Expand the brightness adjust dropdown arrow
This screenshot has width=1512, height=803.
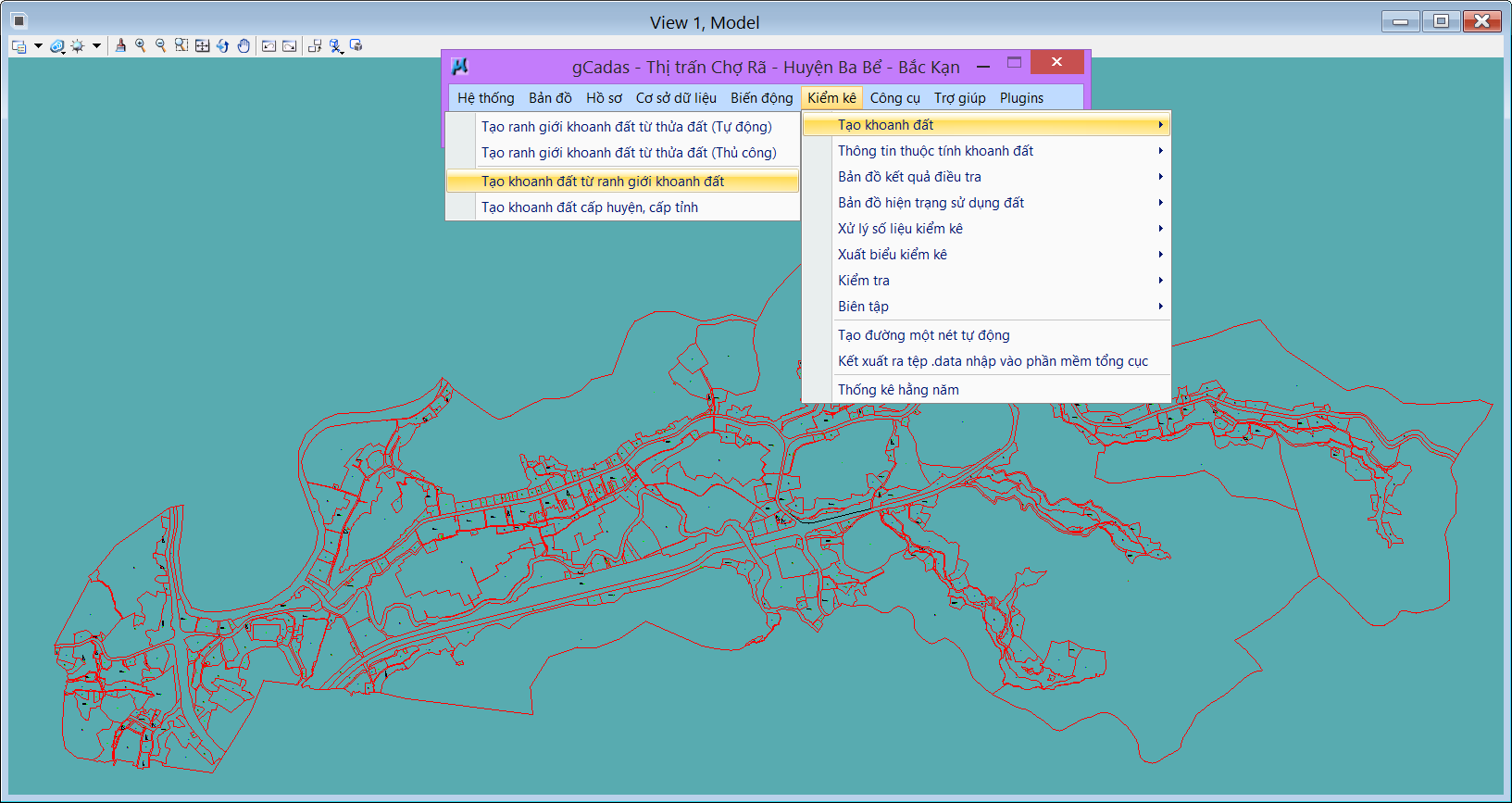(96, 45)
